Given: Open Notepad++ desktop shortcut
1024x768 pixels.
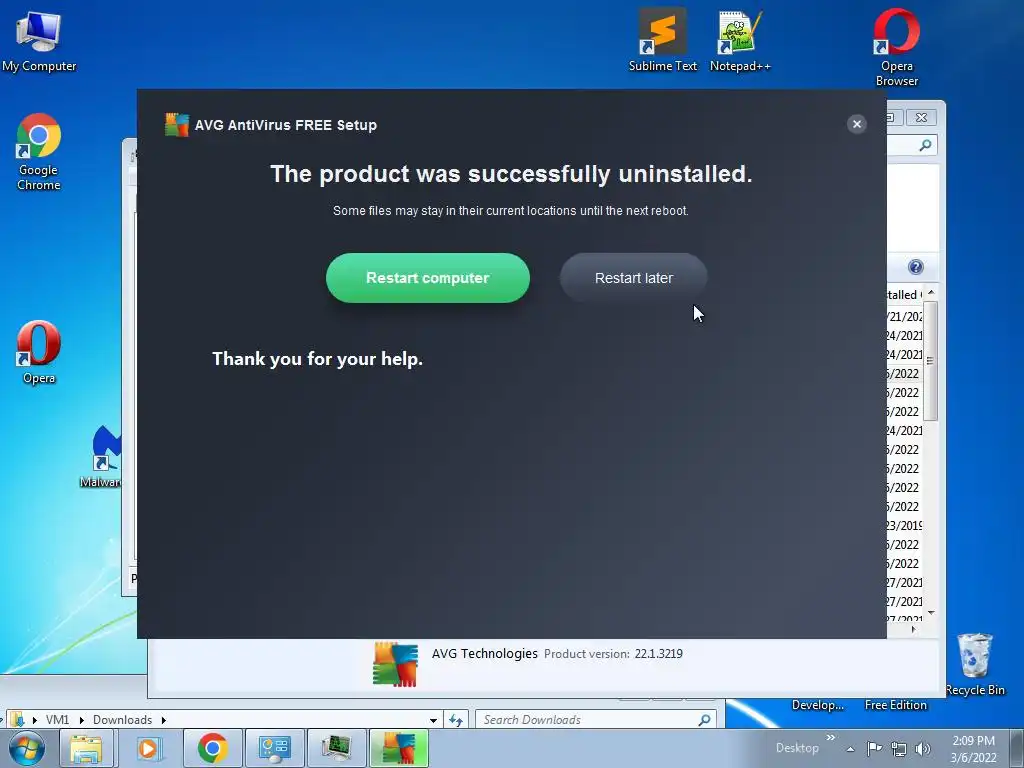Looking at the screenshot, I should pos(740,40).
